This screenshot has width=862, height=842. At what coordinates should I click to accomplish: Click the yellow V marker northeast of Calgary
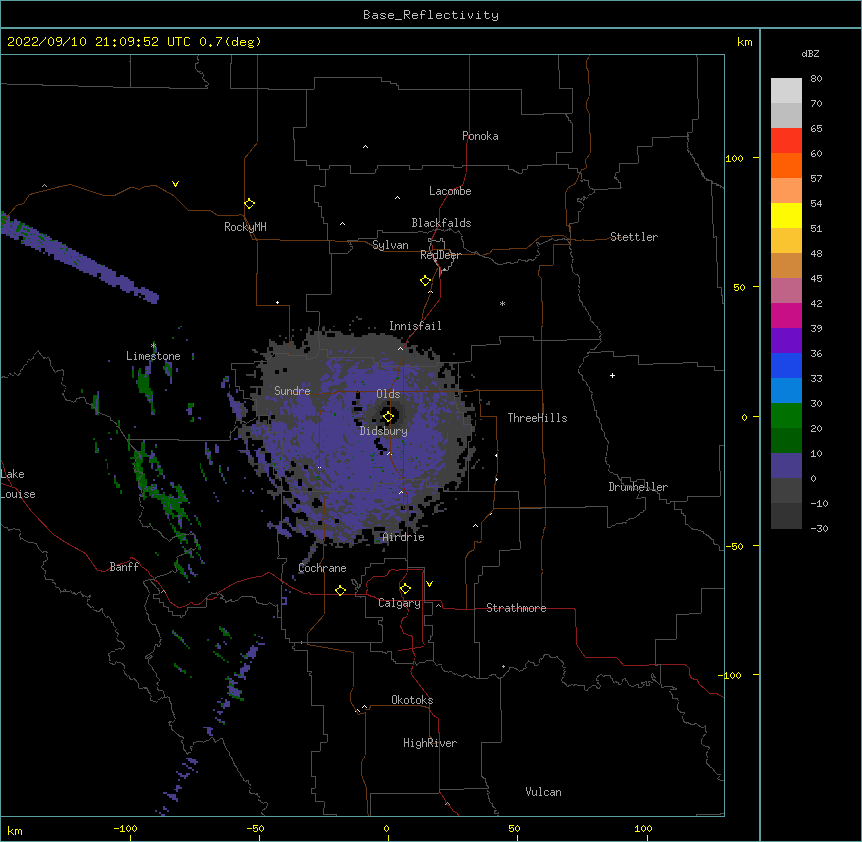click(x=429, y=584)
